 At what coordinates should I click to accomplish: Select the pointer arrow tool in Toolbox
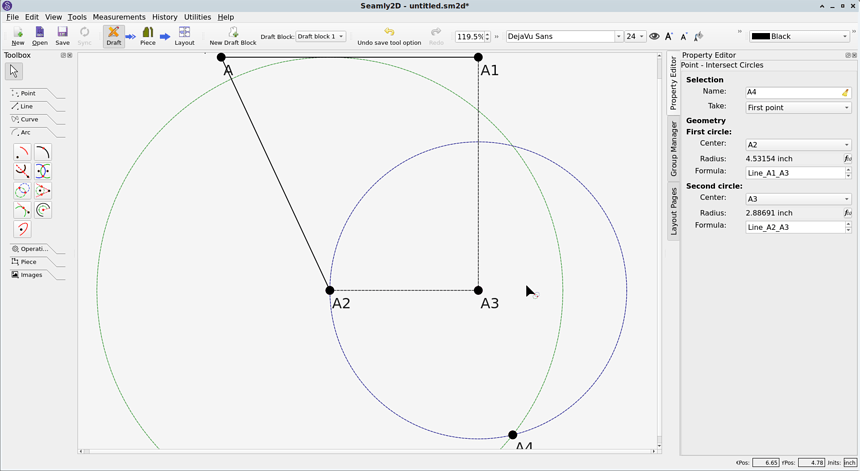click(14, 71)
